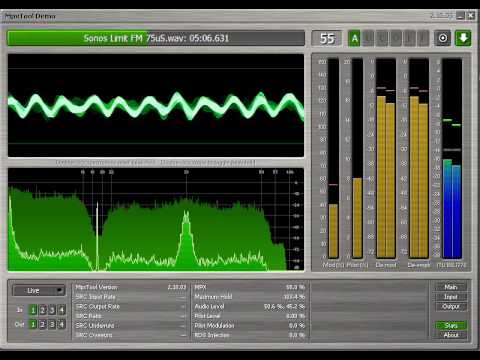
Task: Click the SRC Output Rate stats row
Action: tap(131, 306)
